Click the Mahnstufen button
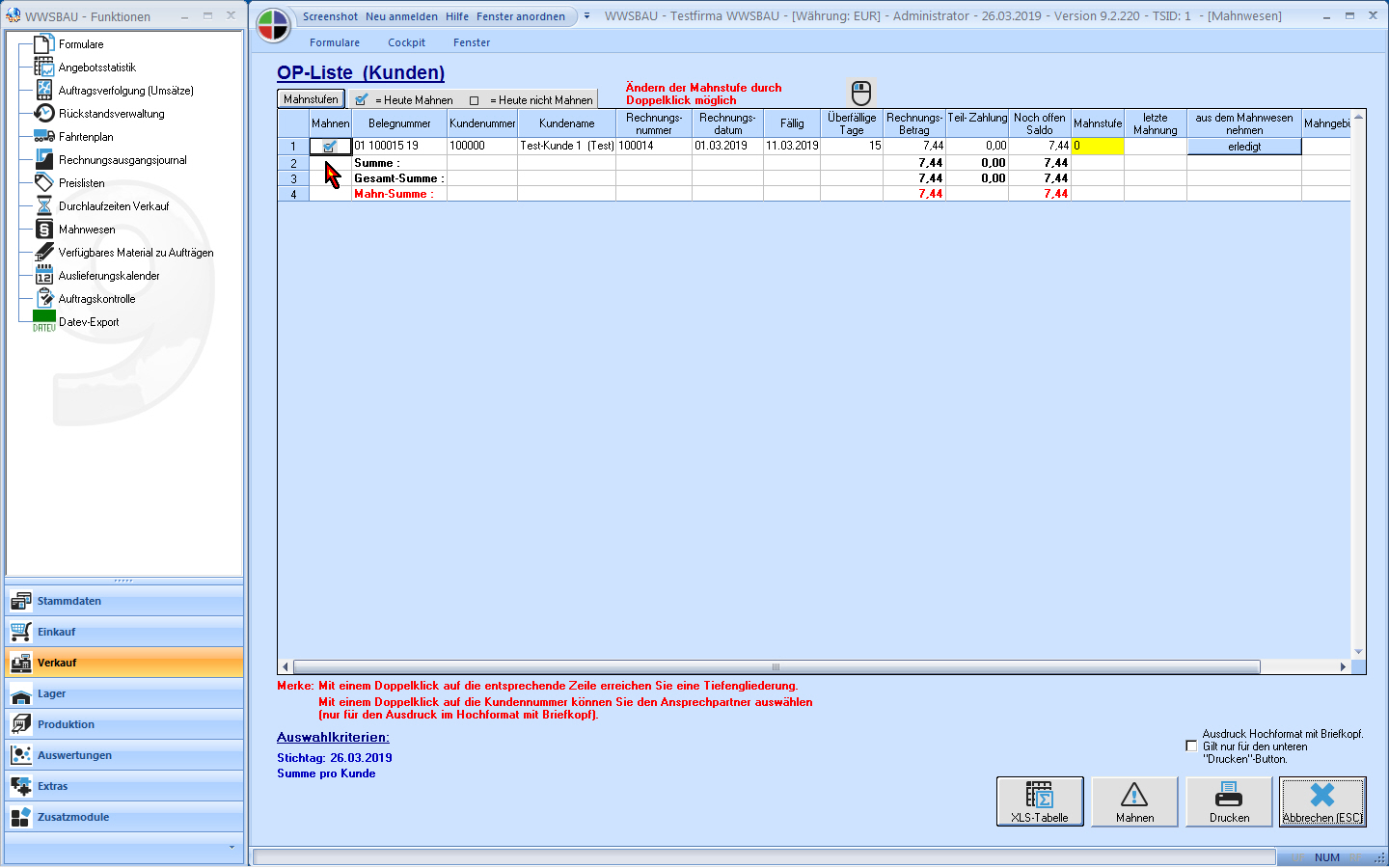This screenshot has width=1389, height=868. pos(311,99)
